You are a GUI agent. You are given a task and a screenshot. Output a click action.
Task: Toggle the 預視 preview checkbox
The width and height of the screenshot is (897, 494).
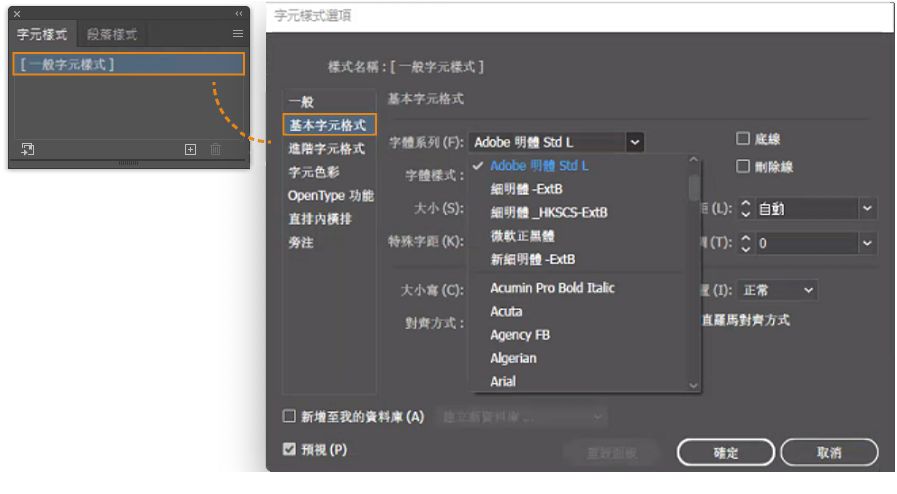[289, 449]
